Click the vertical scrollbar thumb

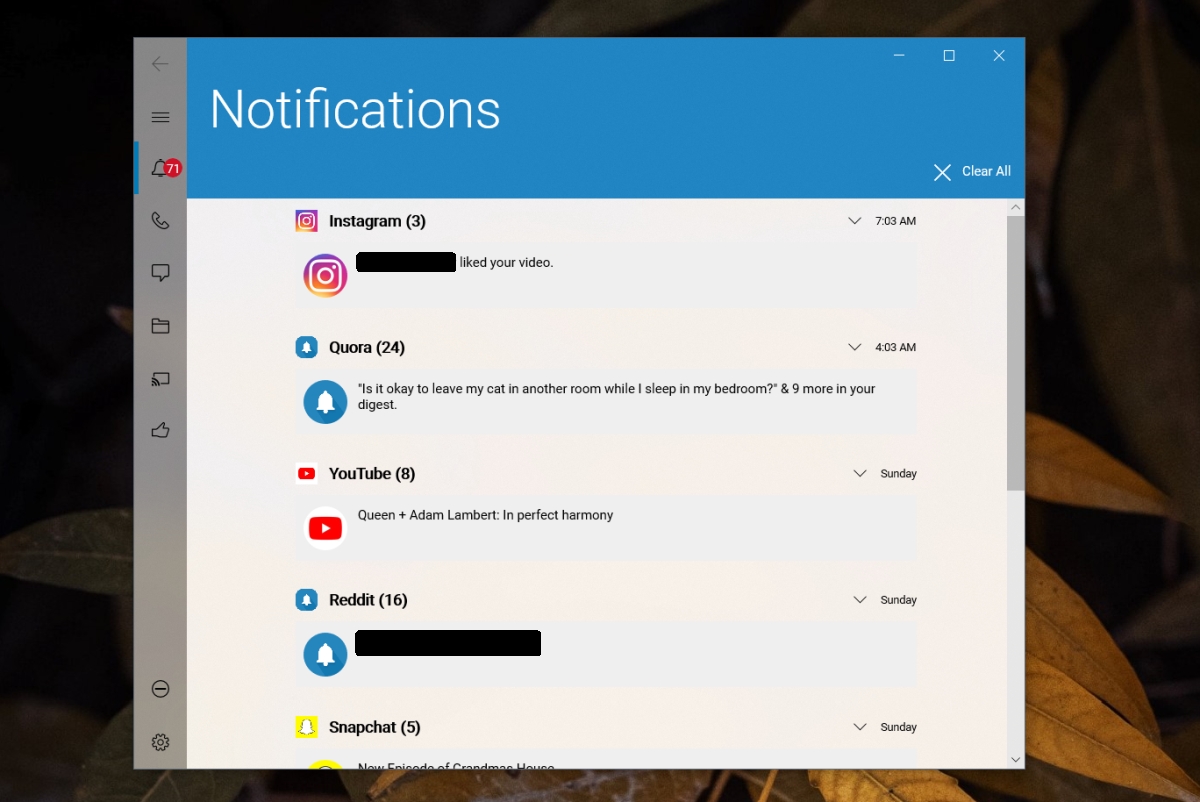1016,352
